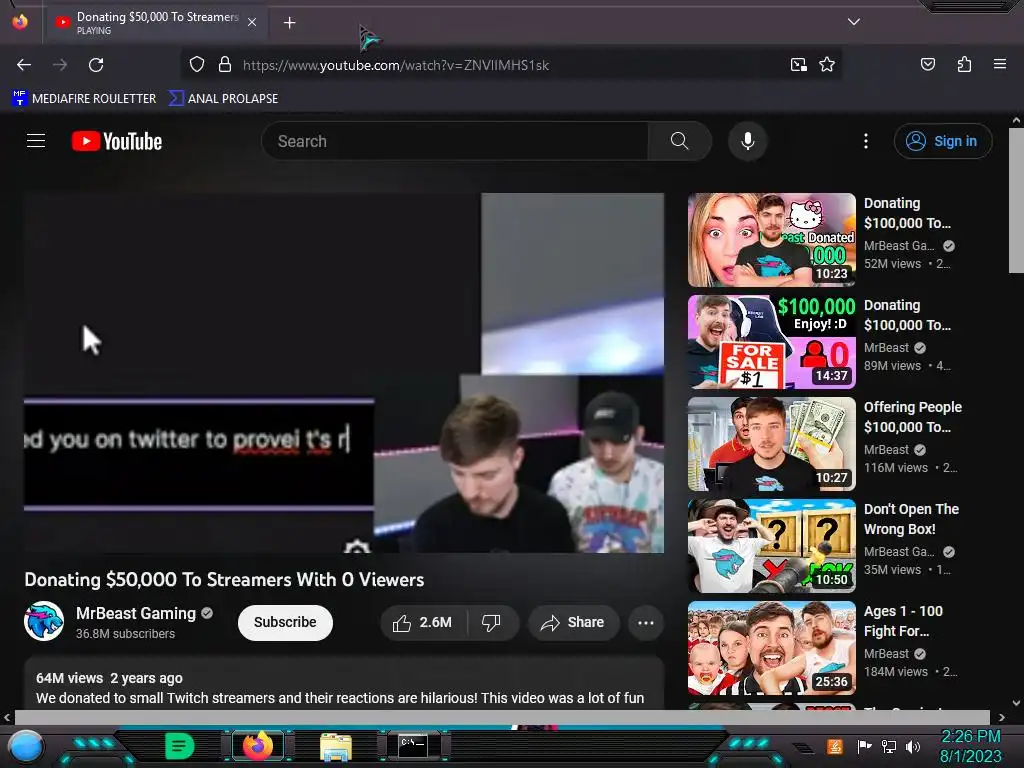Screen dimensions: 1024x768
Task: Click the Offering People $100,000 To title
Action: click(x=912, y=417)
